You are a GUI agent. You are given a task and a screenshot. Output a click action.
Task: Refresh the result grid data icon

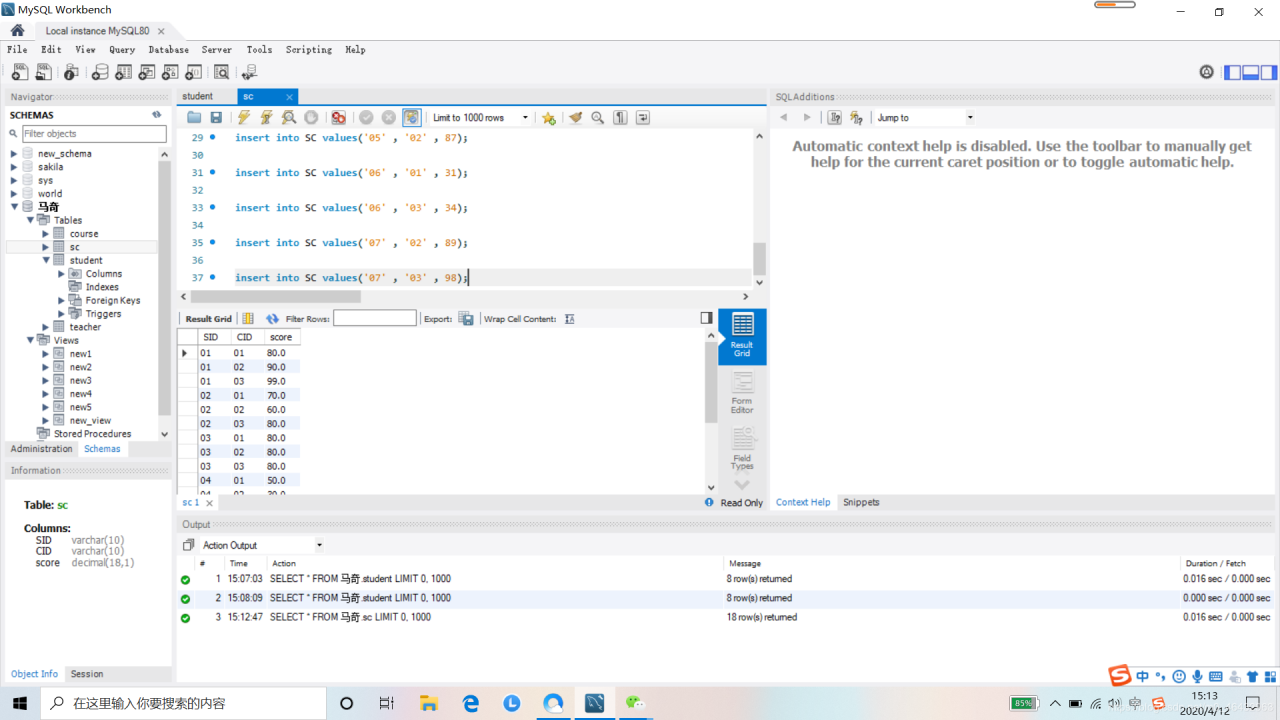tap(272, 319)
